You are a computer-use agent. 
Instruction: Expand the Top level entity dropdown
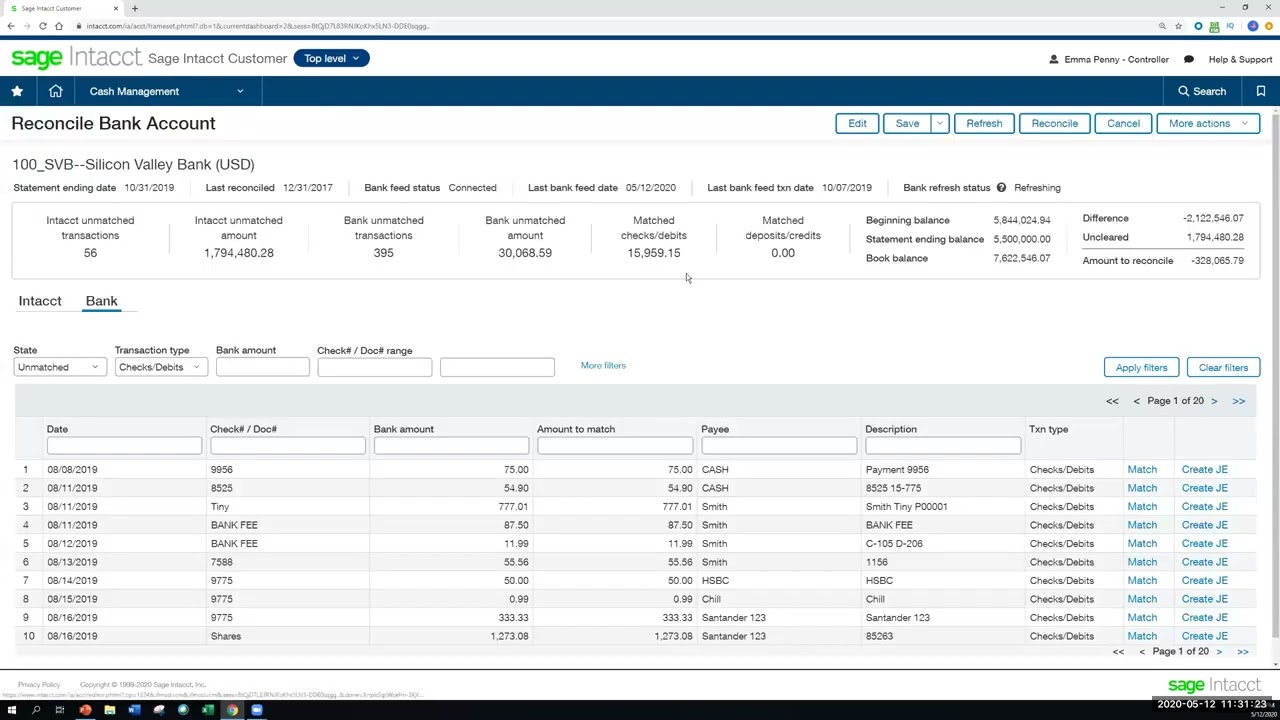click(332, 58)
